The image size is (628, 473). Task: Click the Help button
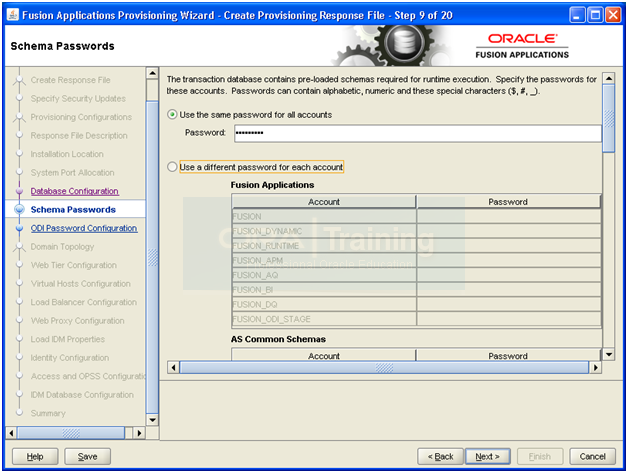pos(35,457)
